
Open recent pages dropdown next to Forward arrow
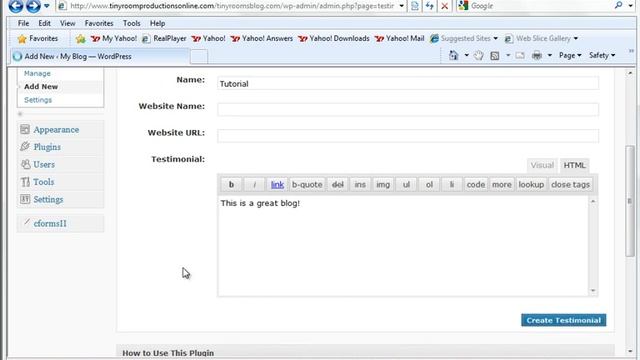[47, 6]
